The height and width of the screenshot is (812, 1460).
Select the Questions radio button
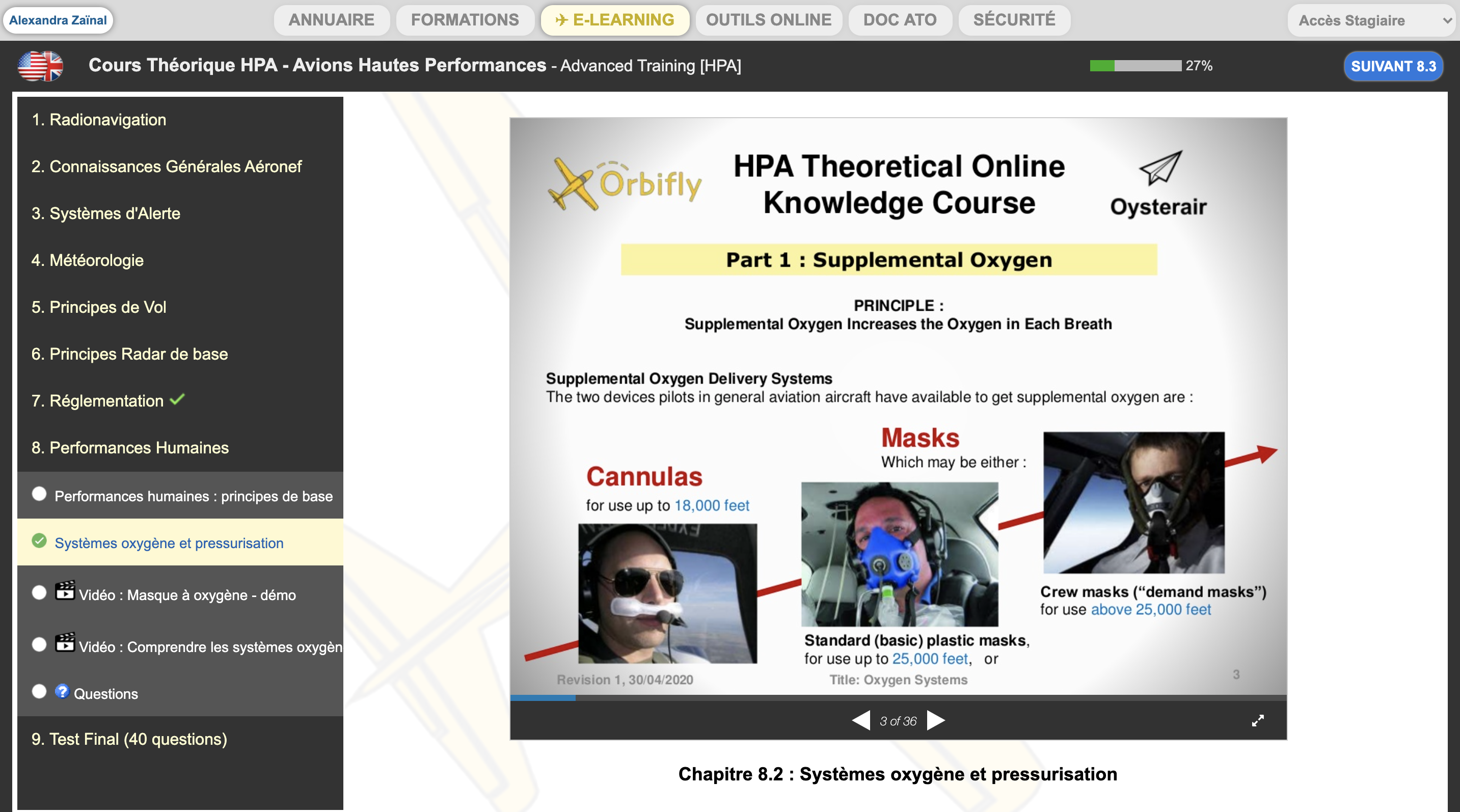point(39,691)
